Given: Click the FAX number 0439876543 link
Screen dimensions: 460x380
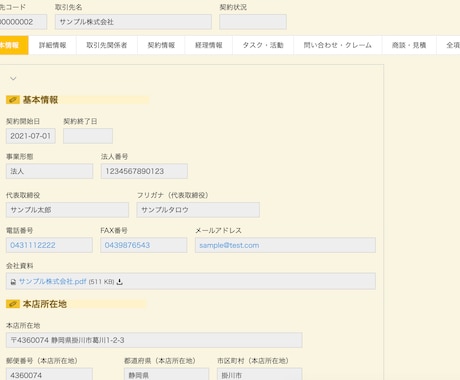Looking at the screenshot, I should (x=127, y=245).
